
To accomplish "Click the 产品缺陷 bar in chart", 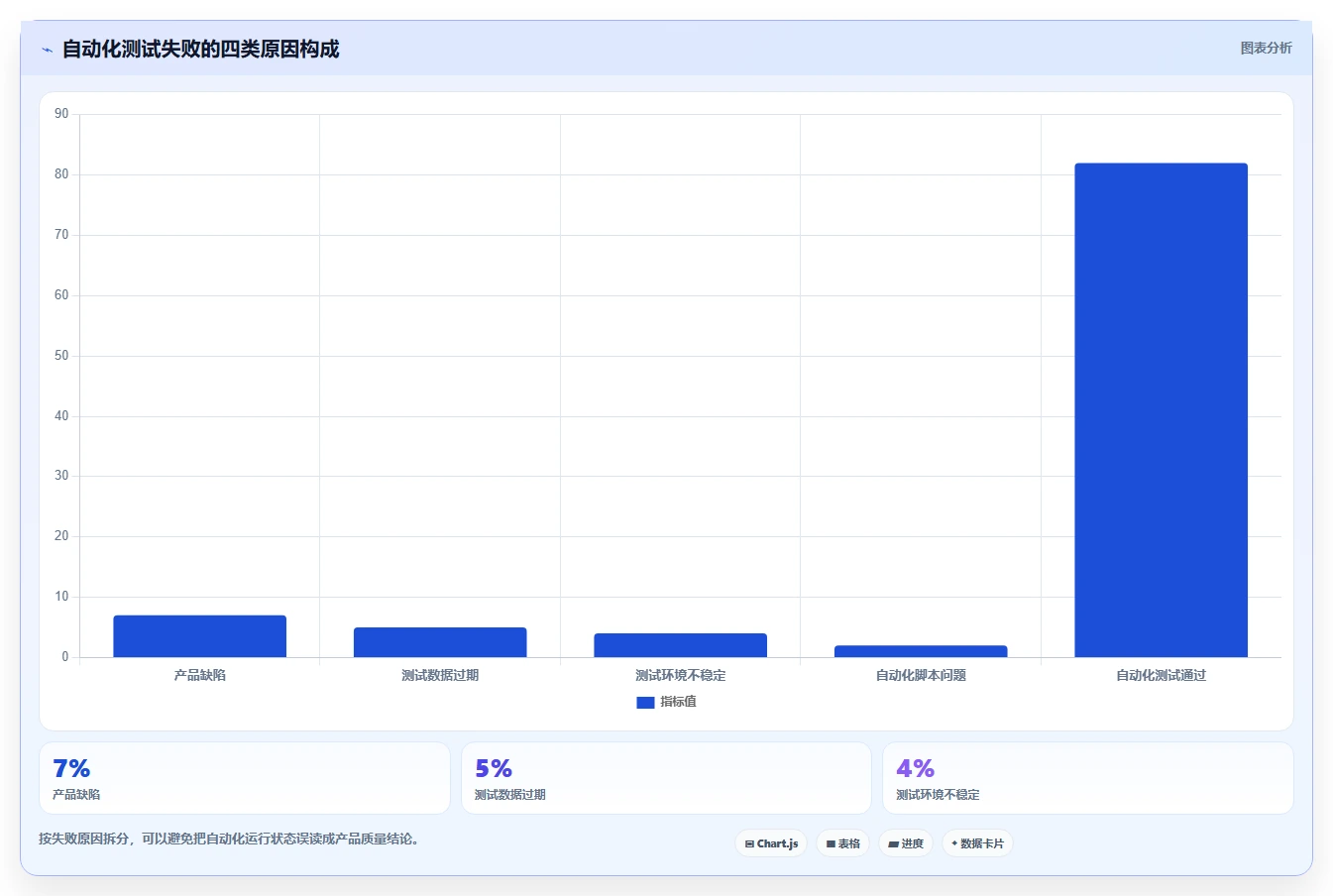I will 200,636.
